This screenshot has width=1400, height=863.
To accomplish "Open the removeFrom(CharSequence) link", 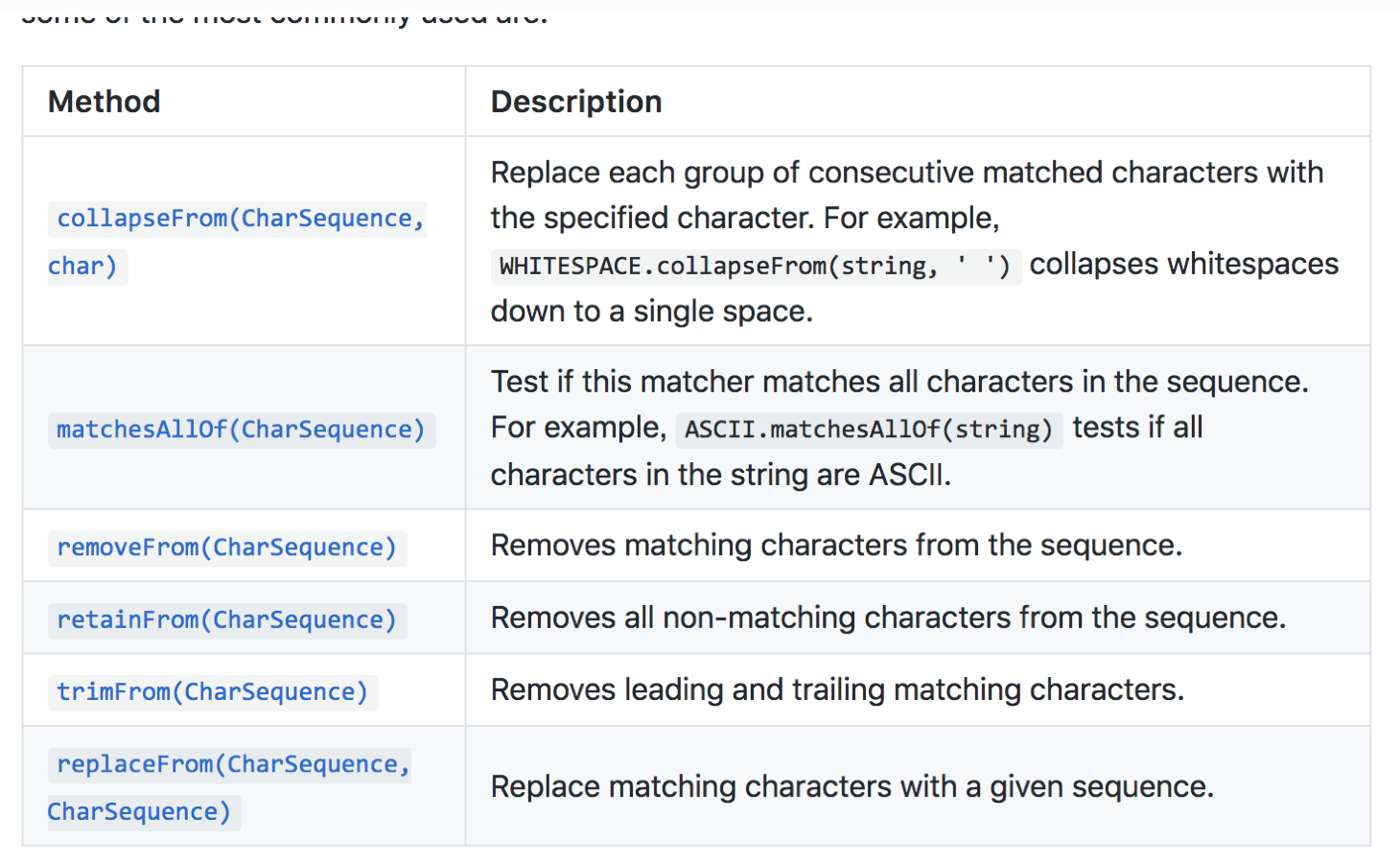I will coord(226,548).
